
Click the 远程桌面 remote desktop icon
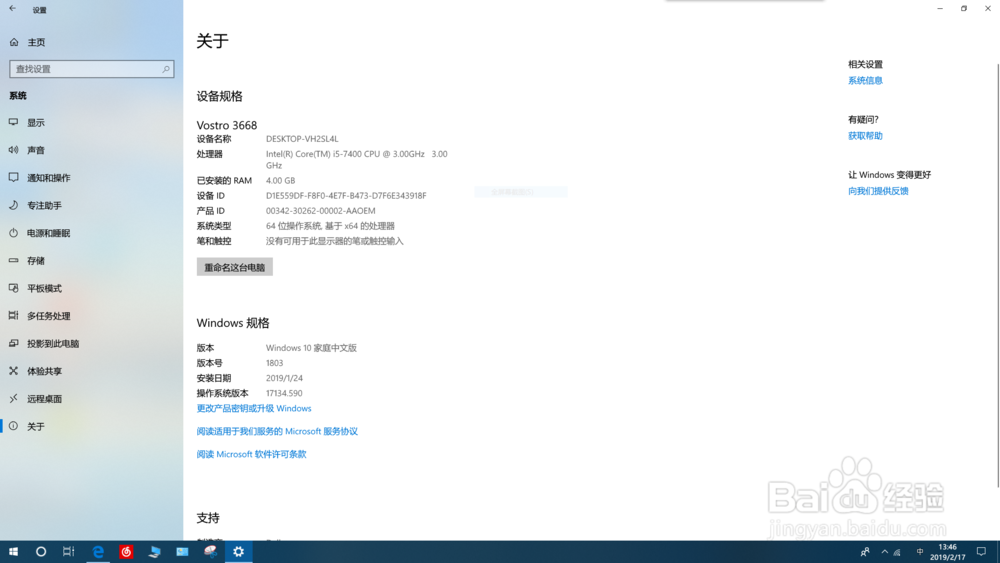(x=13, y=398)
